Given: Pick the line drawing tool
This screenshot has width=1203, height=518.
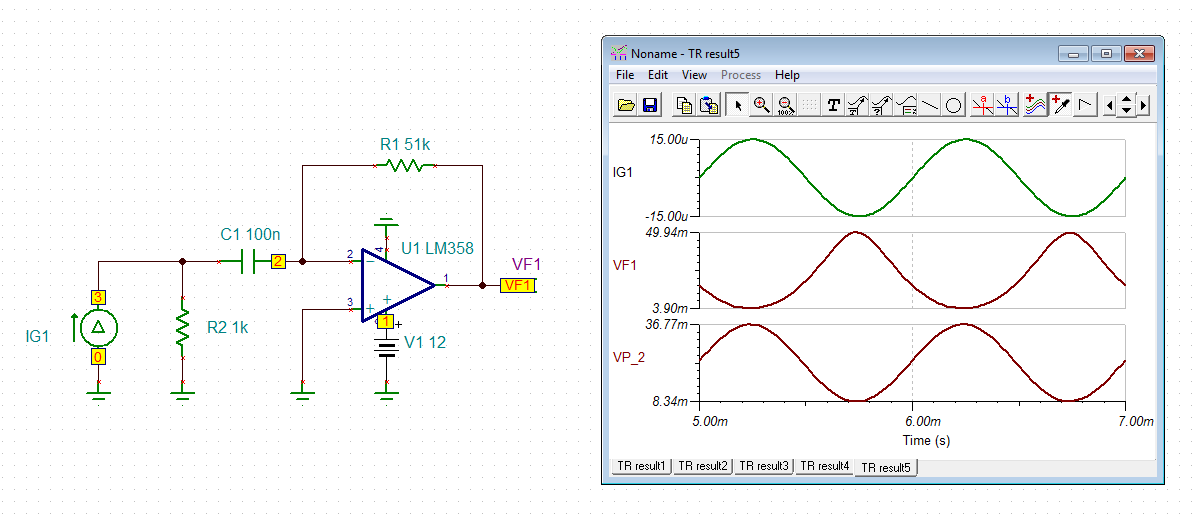Looking at the screenshot, I should click(x=930, y=105).
